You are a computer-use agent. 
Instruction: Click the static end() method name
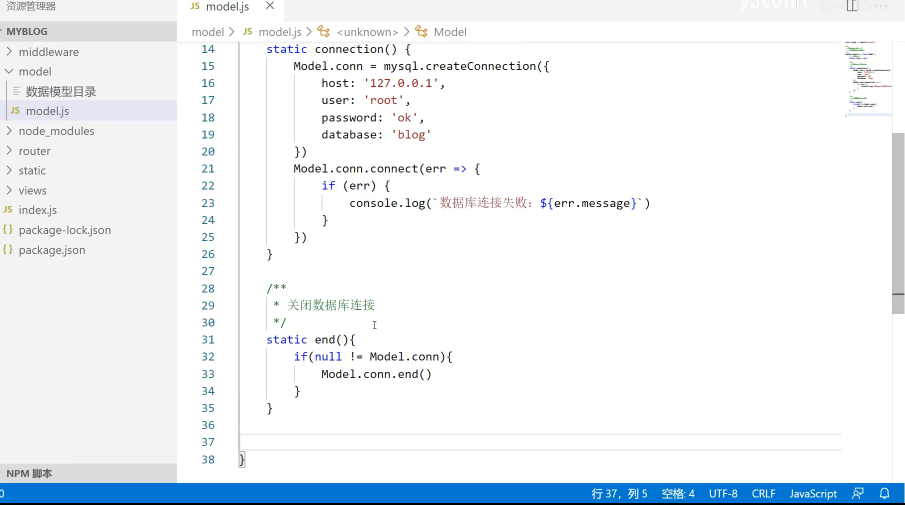(324, 340)
